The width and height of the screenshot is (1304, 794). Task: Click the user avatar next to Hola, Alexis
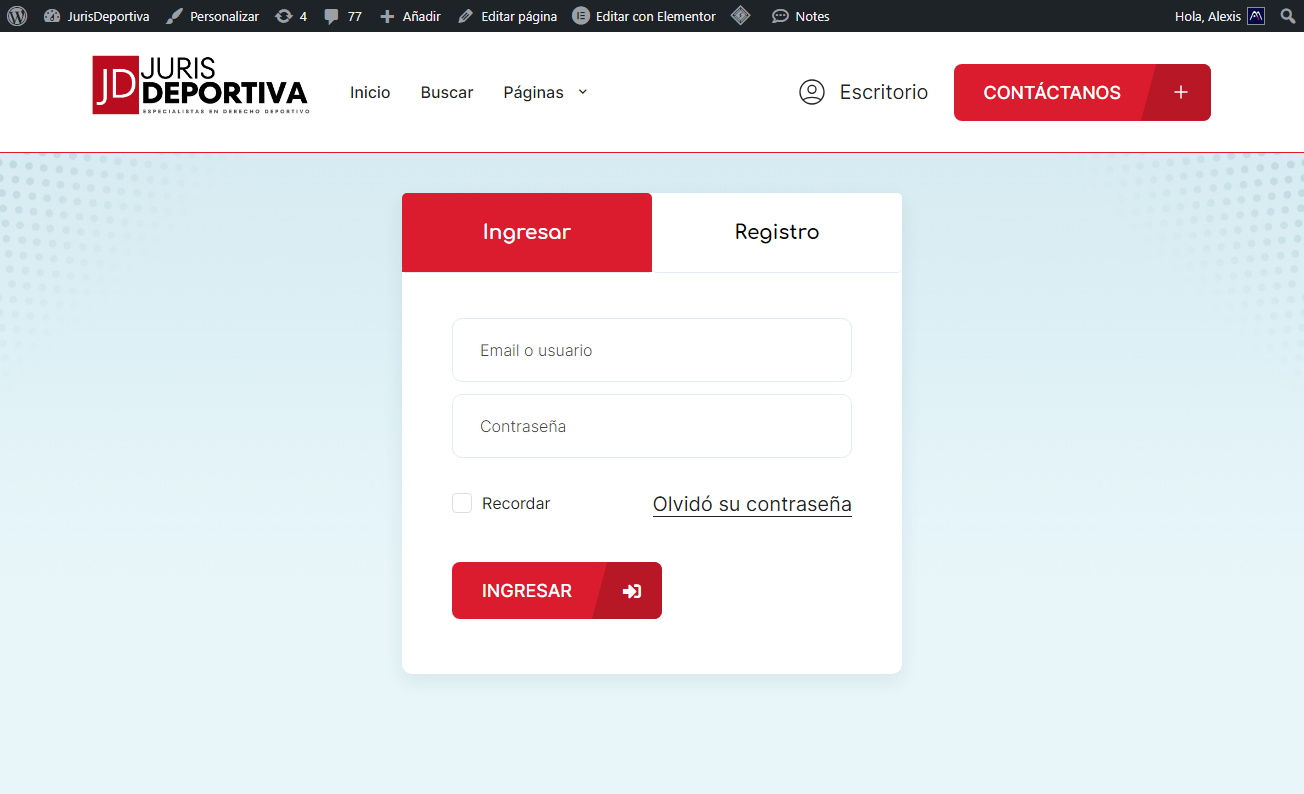[x=1256, y=16]
